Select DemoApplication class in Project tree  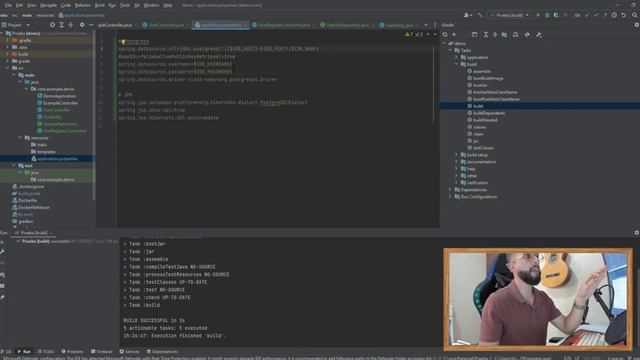coord(56,96)
